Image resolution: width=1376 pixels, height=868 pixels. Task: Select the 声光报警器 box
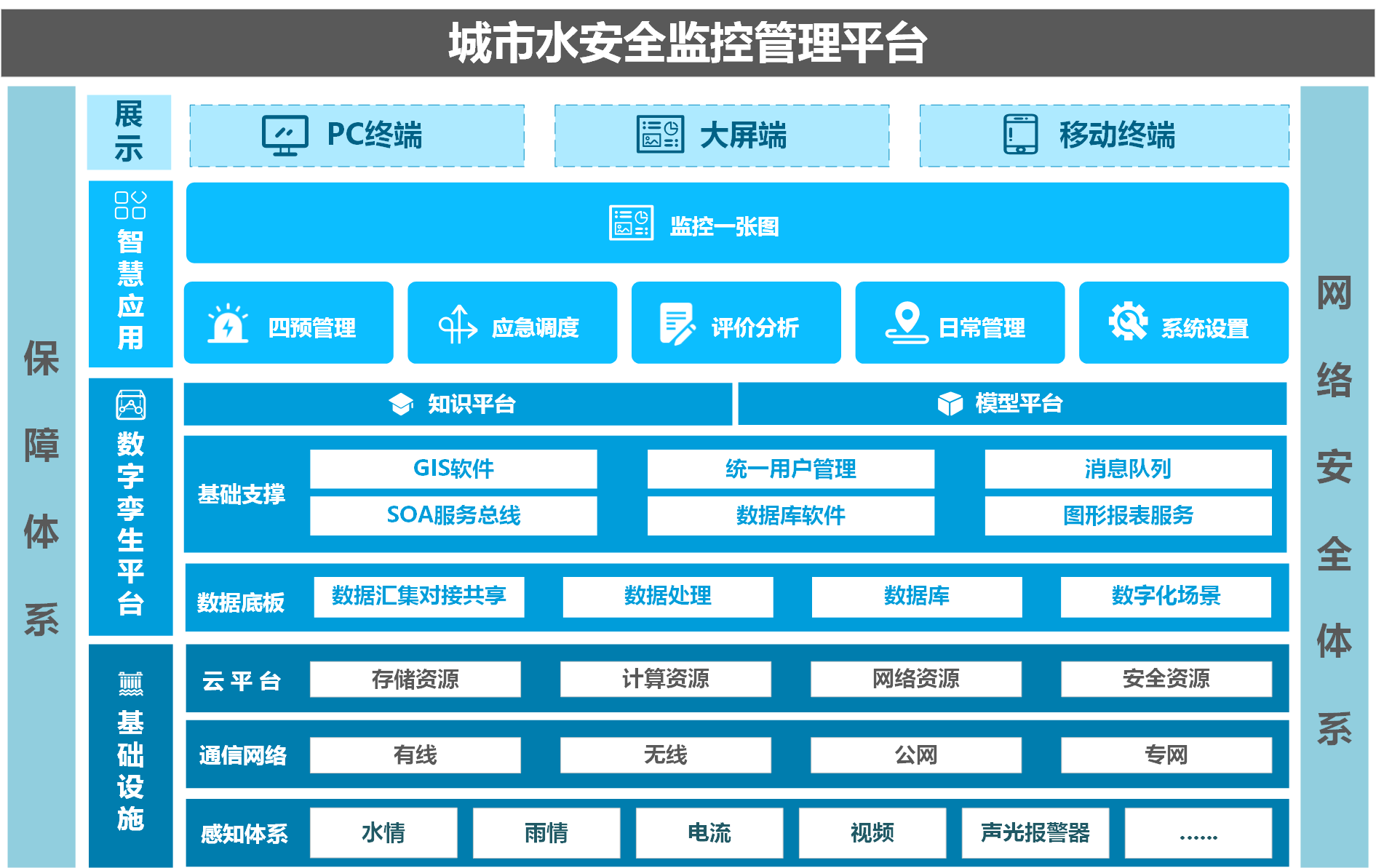coord(1035,832)
